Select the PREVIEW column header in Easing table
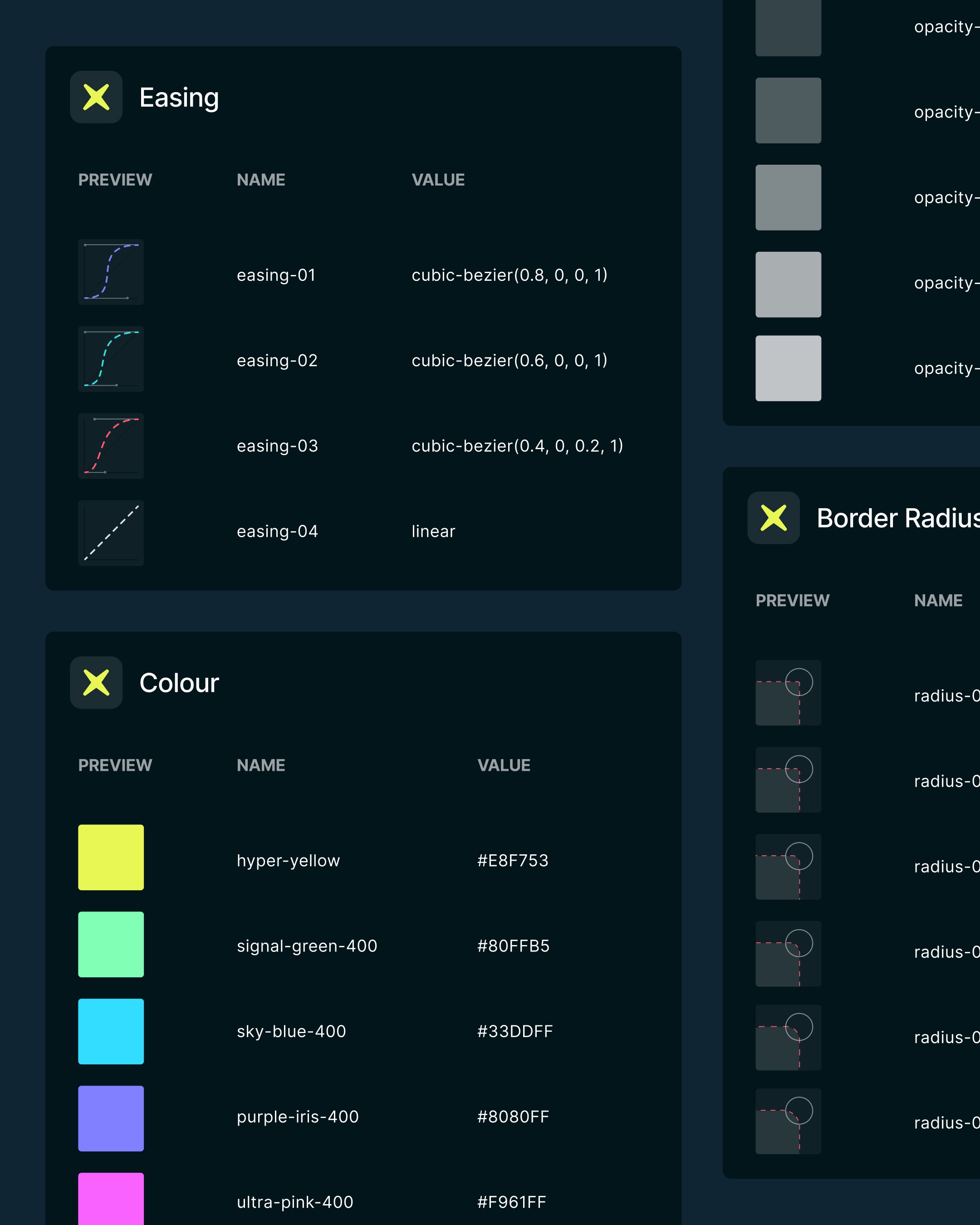This screenshot has width=980, height=1225. coord(115,180)
